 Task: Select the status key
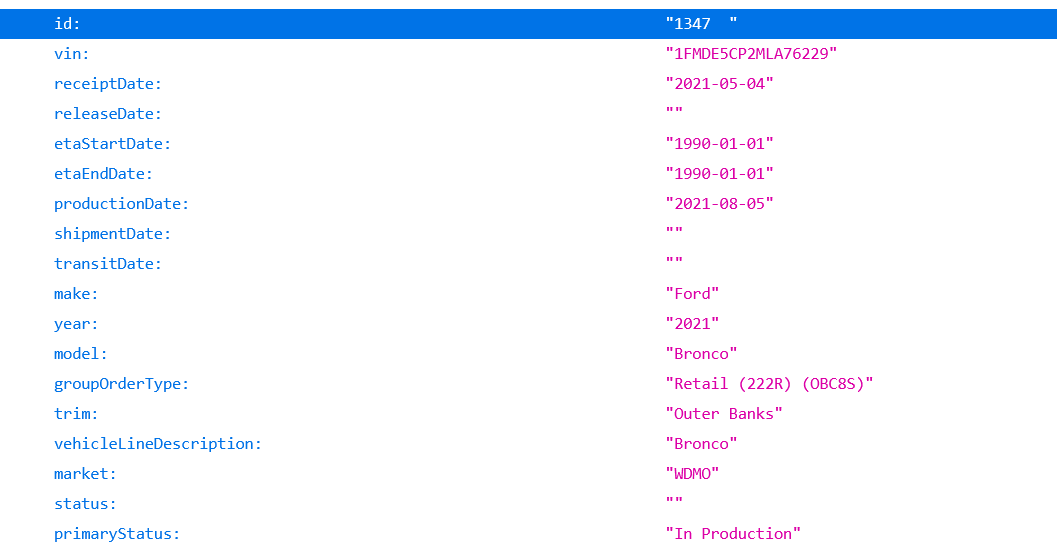[85, 504]
